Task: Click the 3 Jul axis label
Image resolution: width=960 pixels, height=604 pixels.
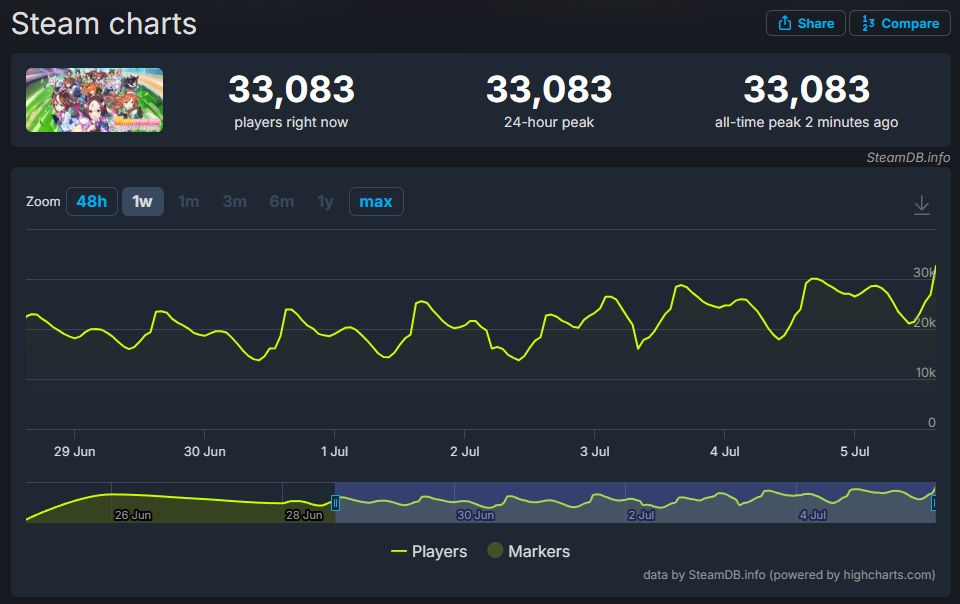Action: [594, 452]
